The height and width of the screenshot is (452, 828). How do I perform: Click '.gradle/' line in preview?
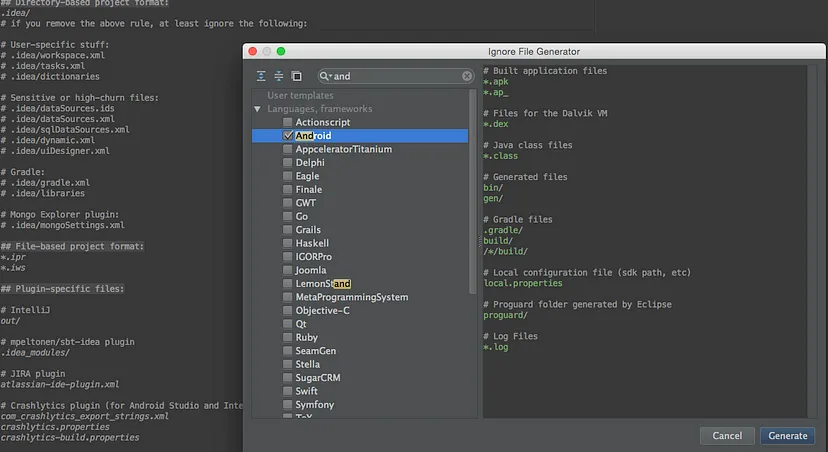click(x=503, y=230)
